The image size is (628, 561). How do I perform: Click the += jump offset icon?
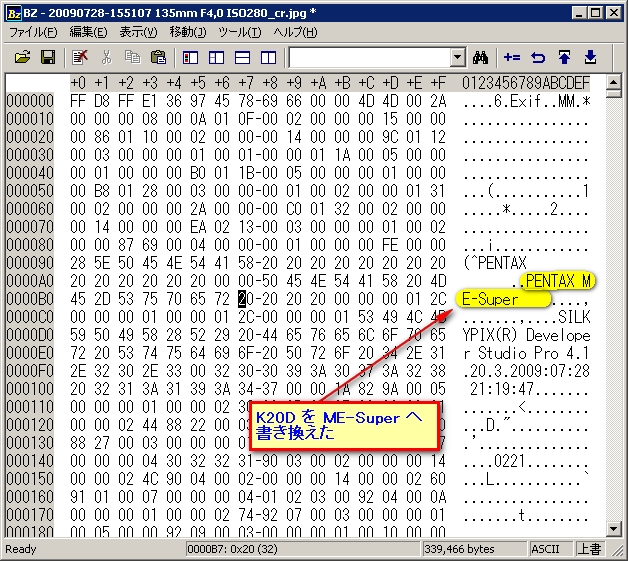click(x=512, y=58)
